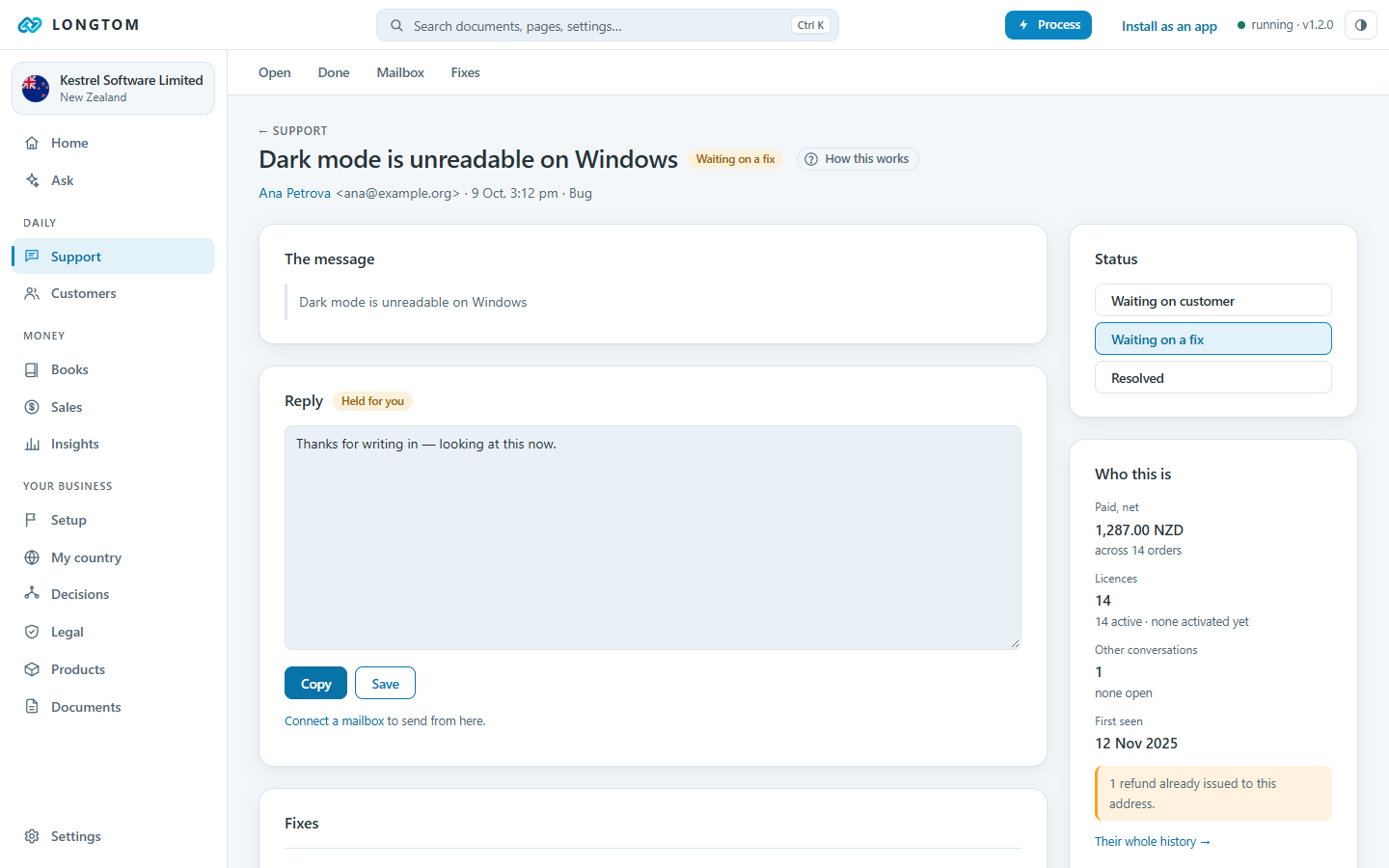Switch to the Mailbox tab

click(x=400, y=72)
